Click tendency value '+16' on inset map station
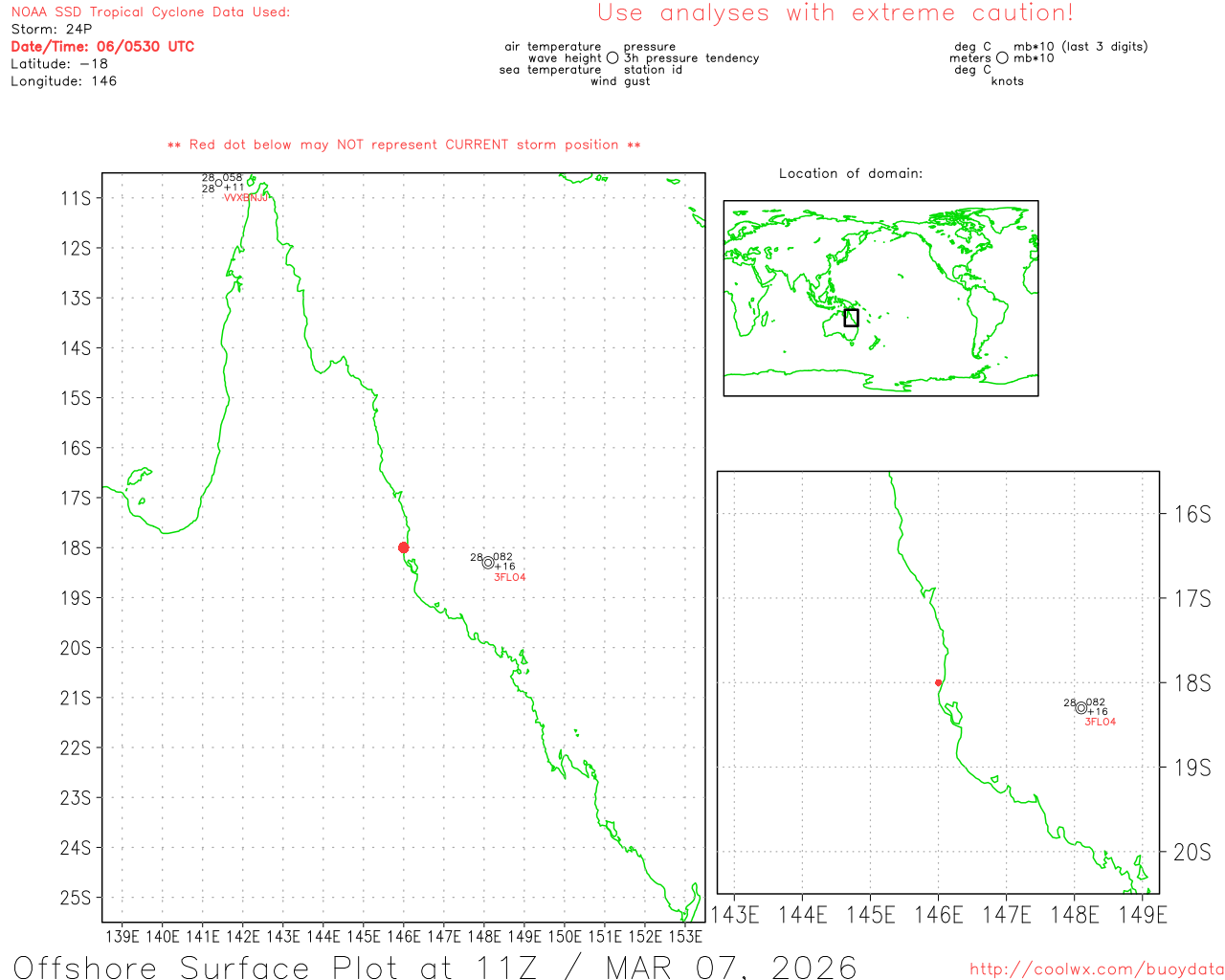The image size is (1225, 980). tap(1097, 712)
